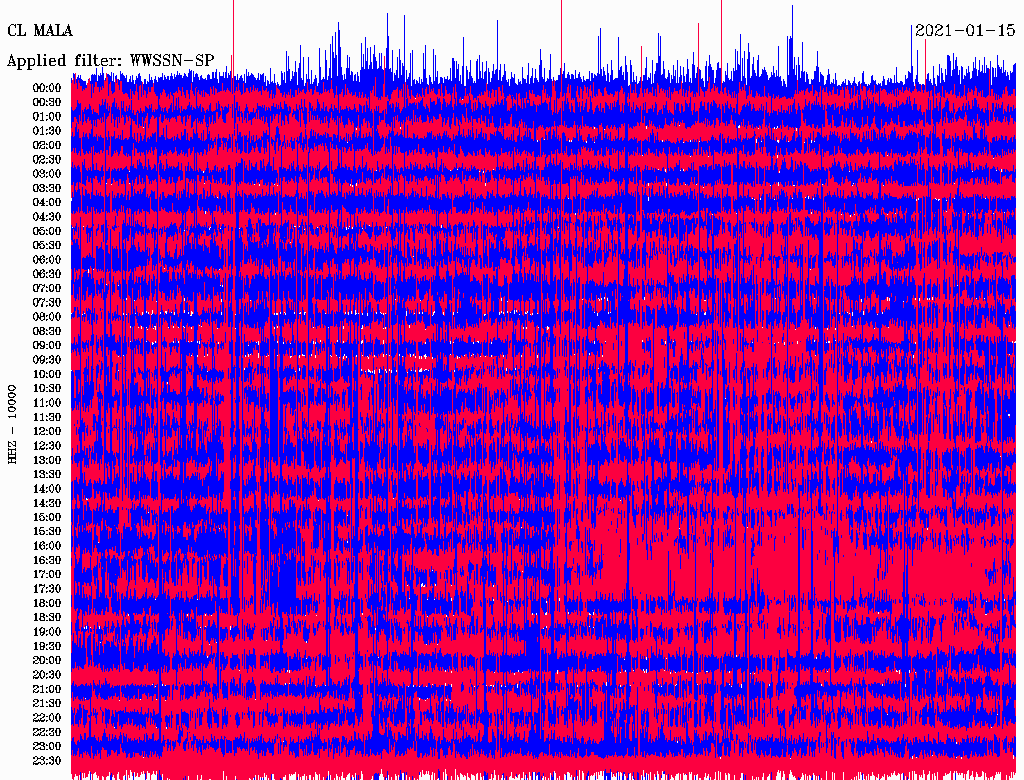Select the 12:00 time row label
Screen dimensions: 1024x780
pos(47,431)
